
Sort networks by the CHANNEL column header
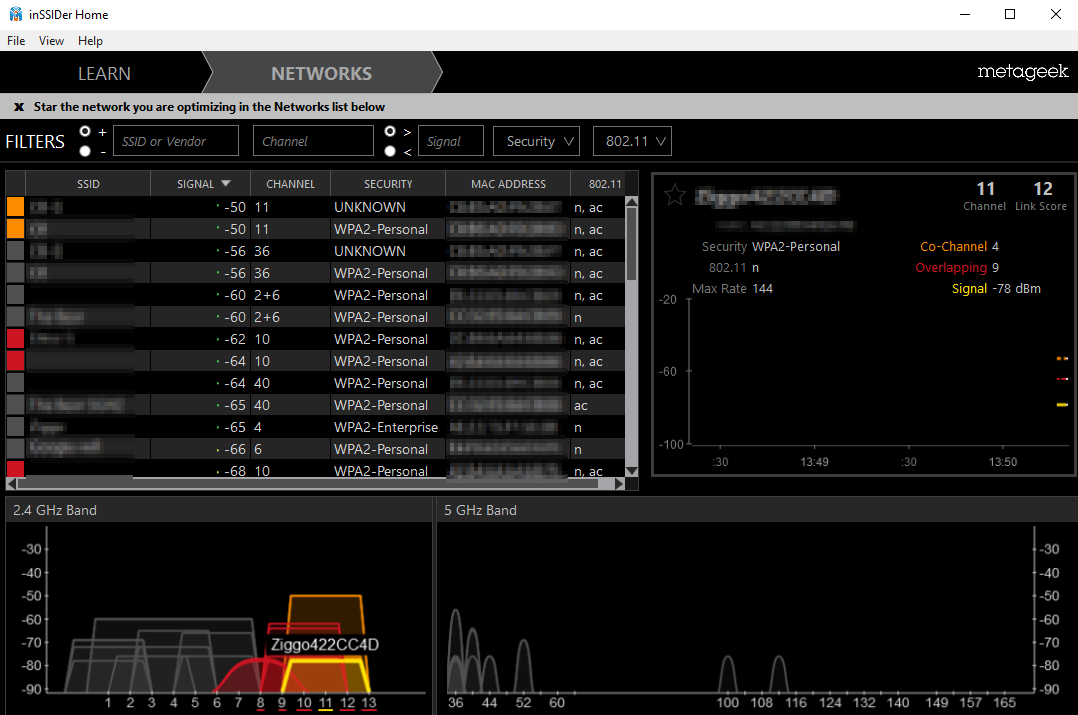290,184
